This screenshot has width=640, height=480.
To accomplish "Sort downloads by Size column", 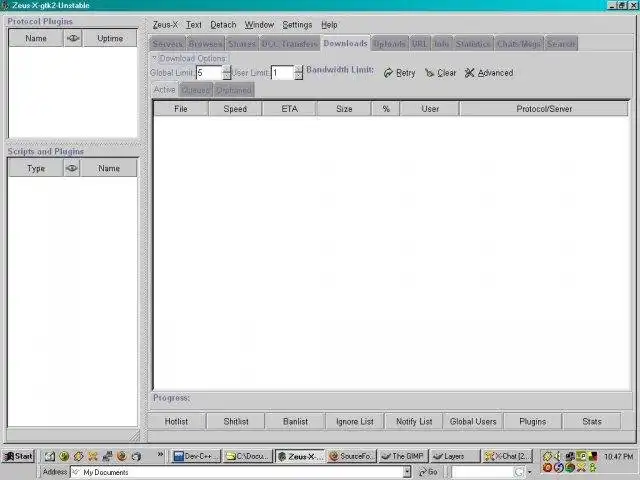I will pos(344,109).
